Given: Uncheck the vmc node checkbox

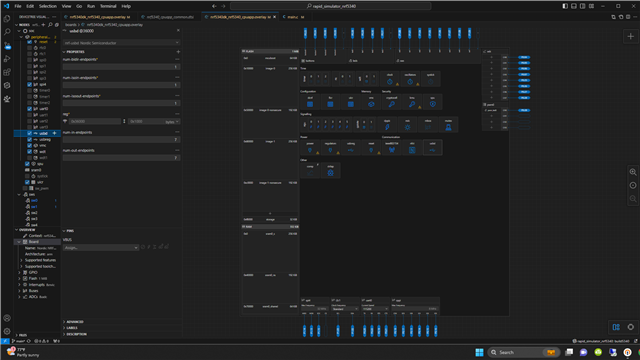Looking at the screenshot, I should tap(29, 145).
